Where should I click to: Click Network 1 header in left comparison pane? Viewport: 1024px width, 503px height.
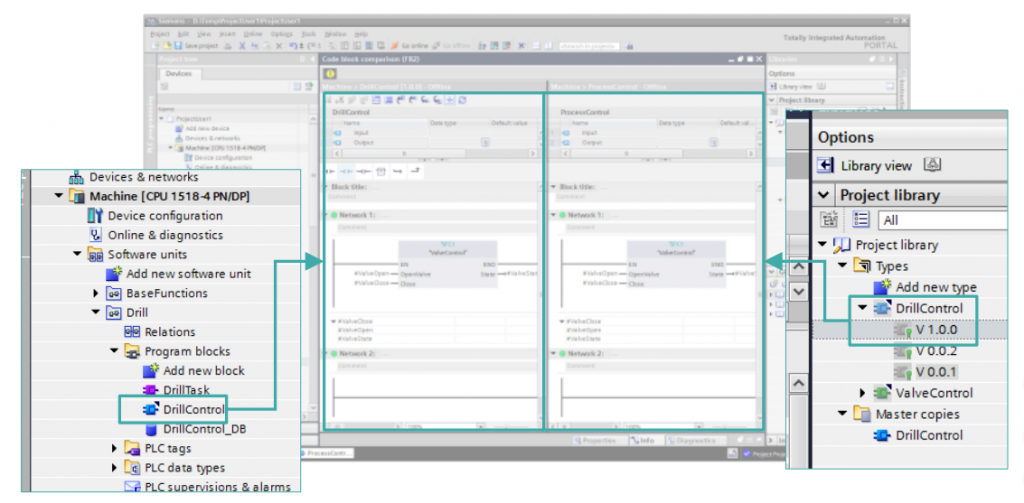(431, 215)
